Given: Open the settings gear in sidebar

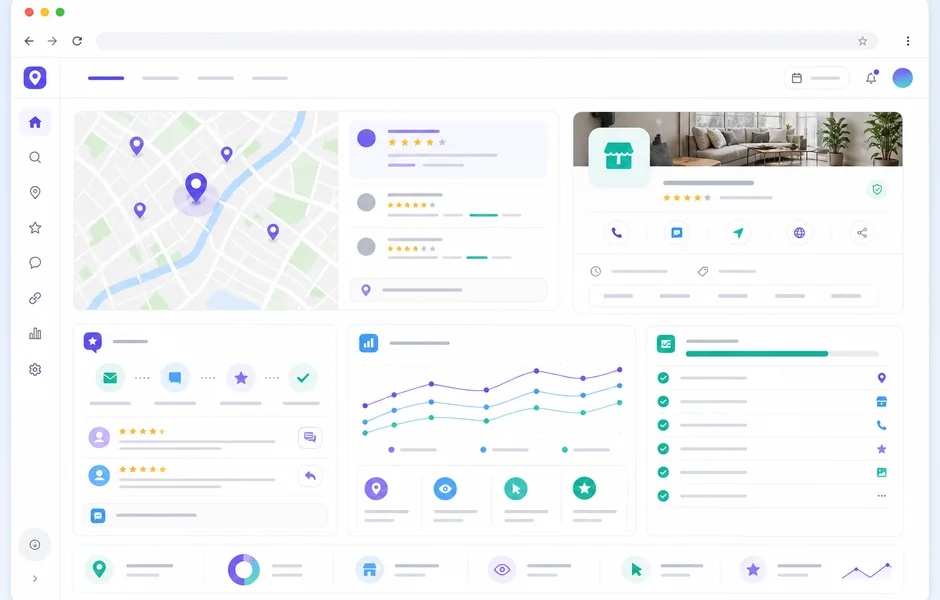Looking at the screenshot, I should click(x=35, y=369).
